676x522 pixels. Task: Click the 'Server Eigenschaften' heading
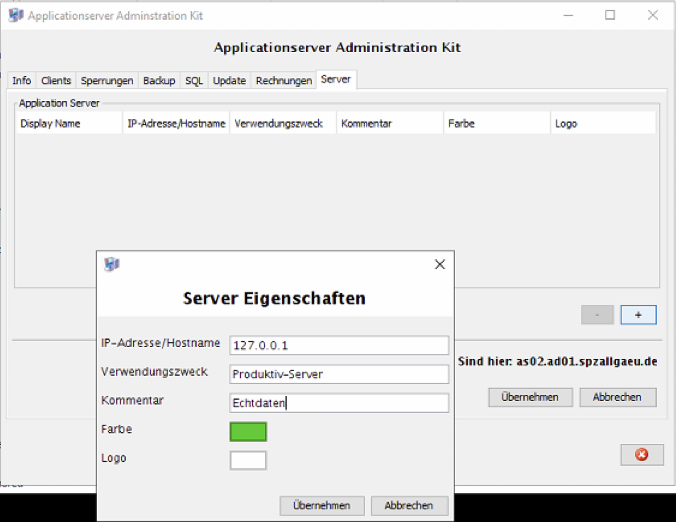tap(274, 298)
